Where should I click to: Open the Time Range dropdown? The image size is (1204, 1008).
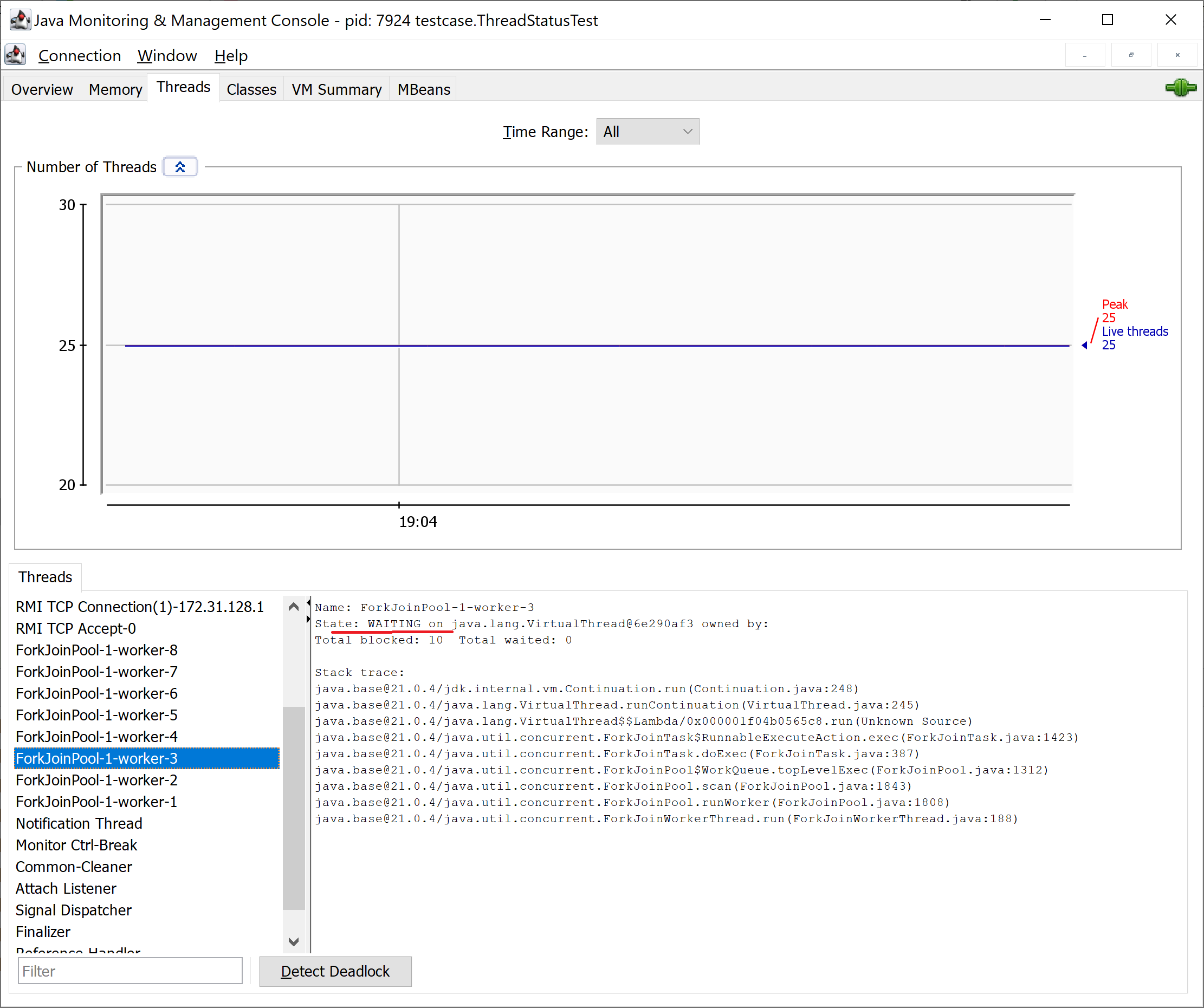click(648, 132)
